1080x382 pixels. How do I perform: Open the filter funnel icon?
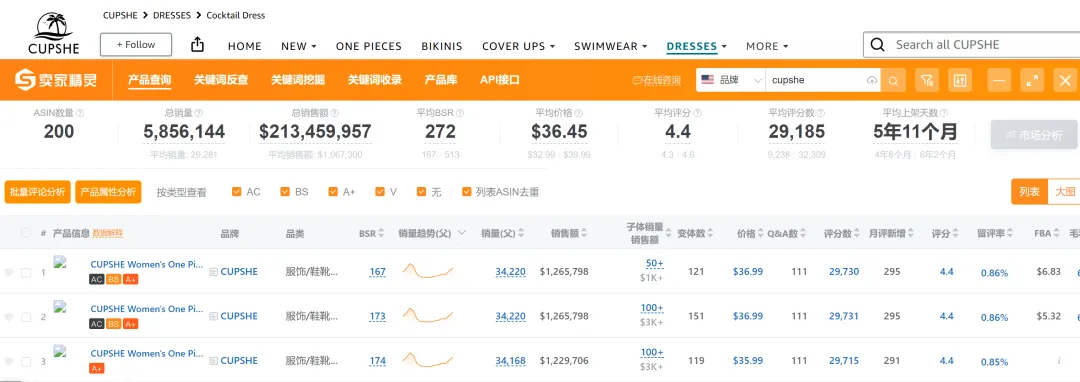(x=927, y=81)
